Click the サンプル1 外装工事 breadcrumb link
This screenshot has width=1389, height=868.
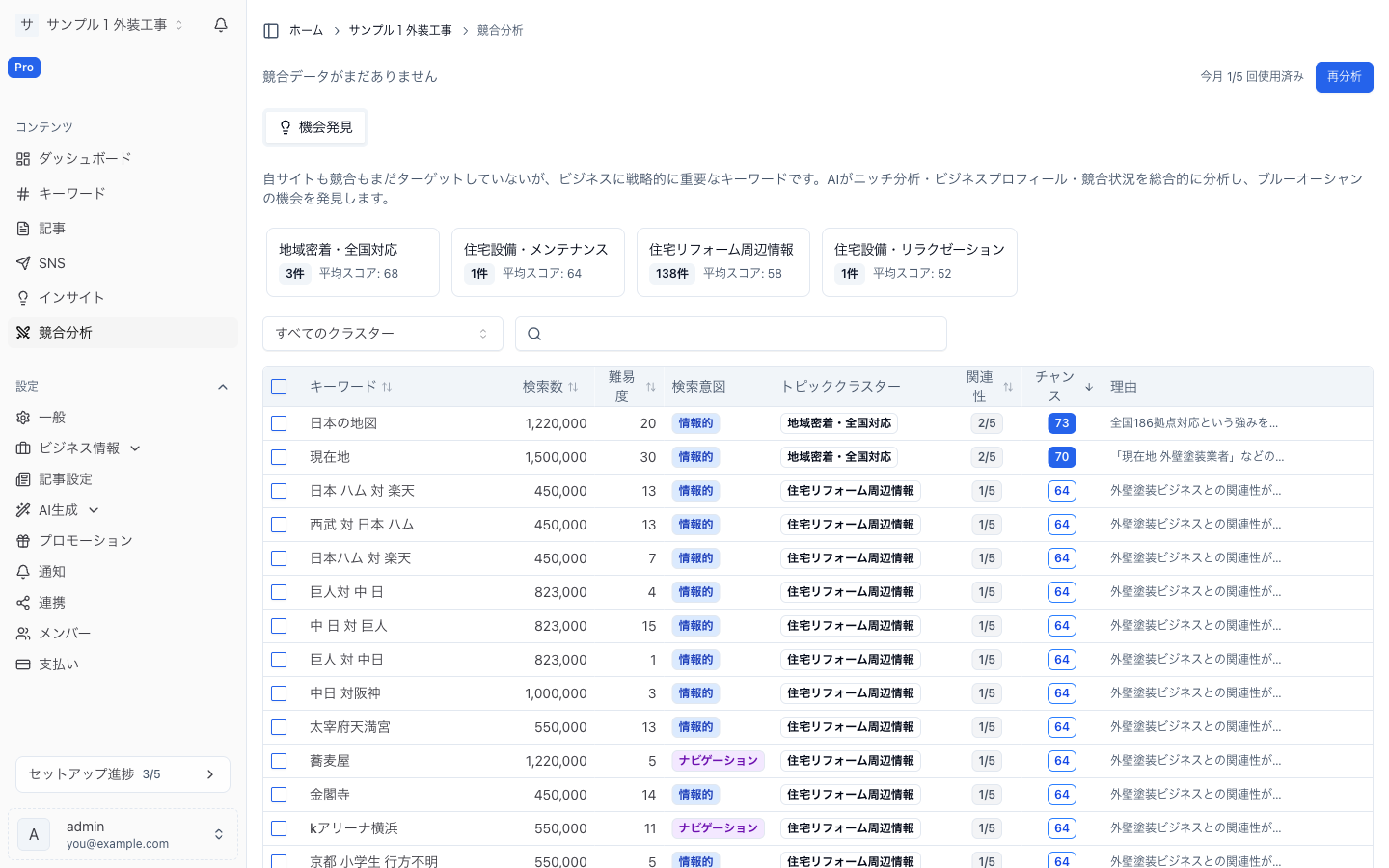[400, 31]
